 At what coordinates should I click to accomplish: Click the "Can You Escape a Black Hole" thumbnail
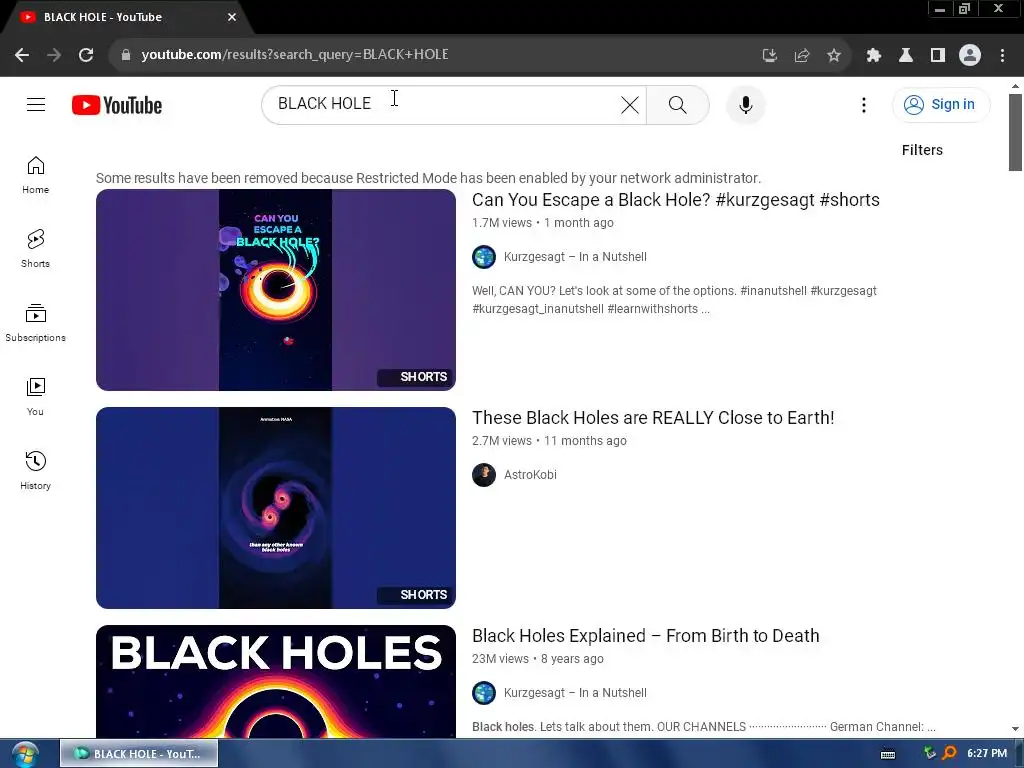(276, 290)
